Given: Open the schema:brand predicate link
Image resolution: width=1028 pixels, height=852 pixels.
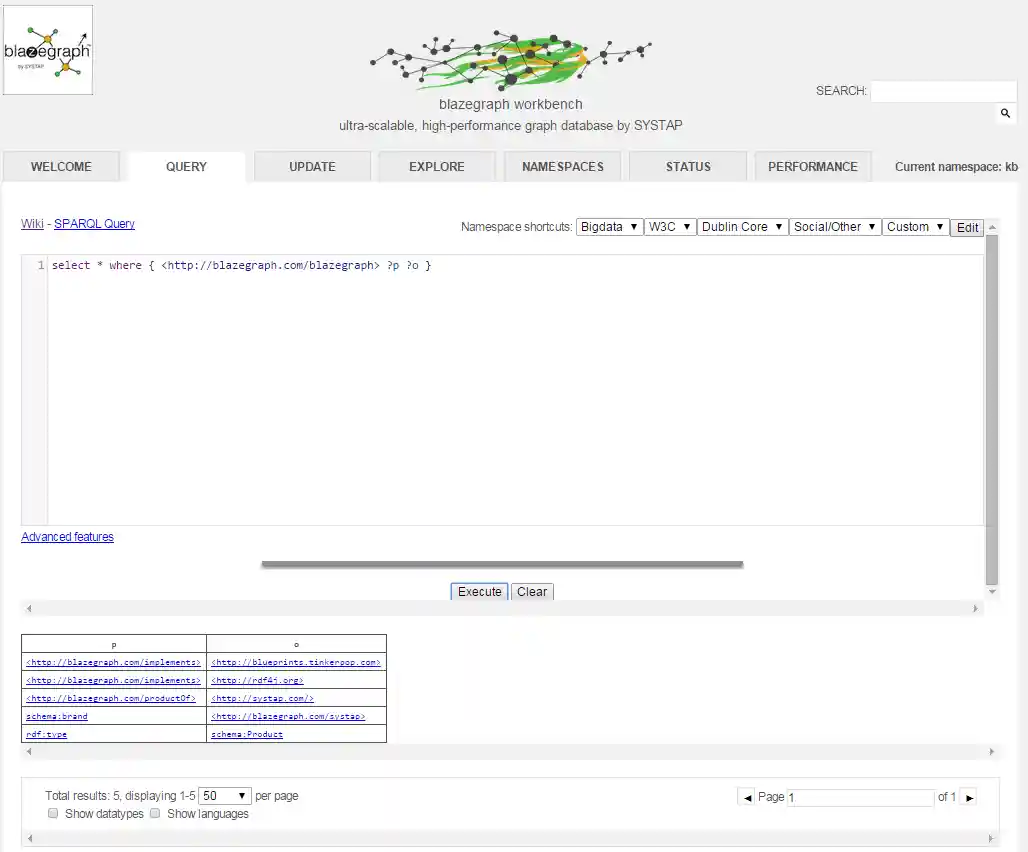Looking at the screenshot, I should (x=56, y=716).
